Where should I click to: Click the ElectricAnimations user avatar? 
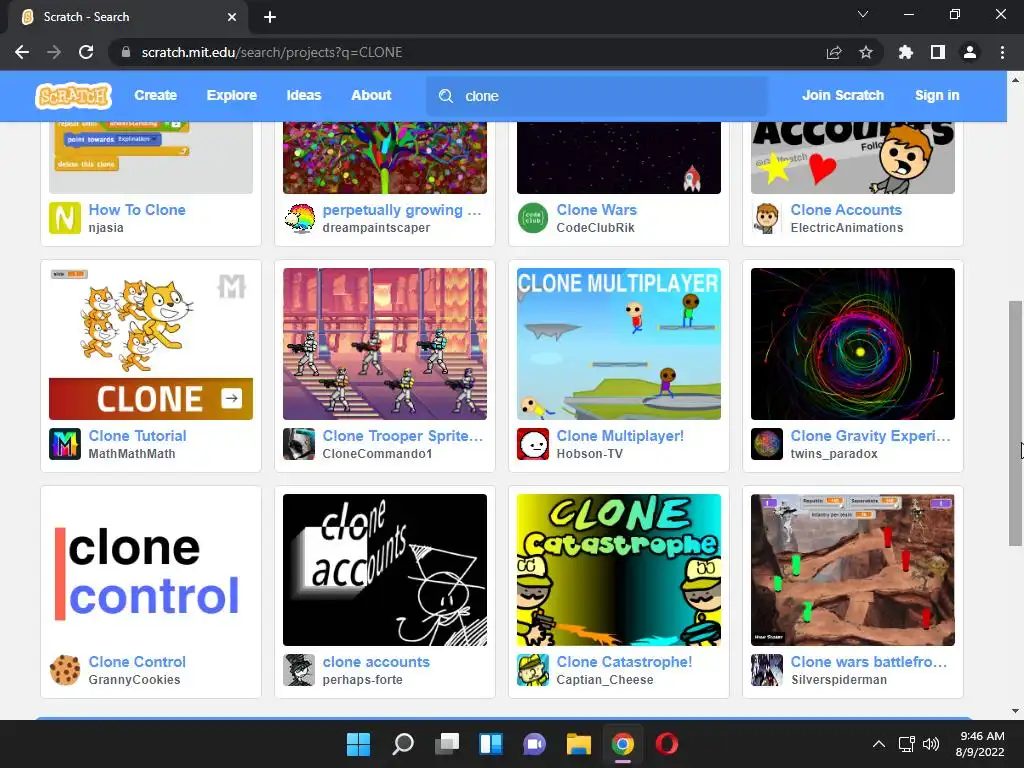(767, 218)
